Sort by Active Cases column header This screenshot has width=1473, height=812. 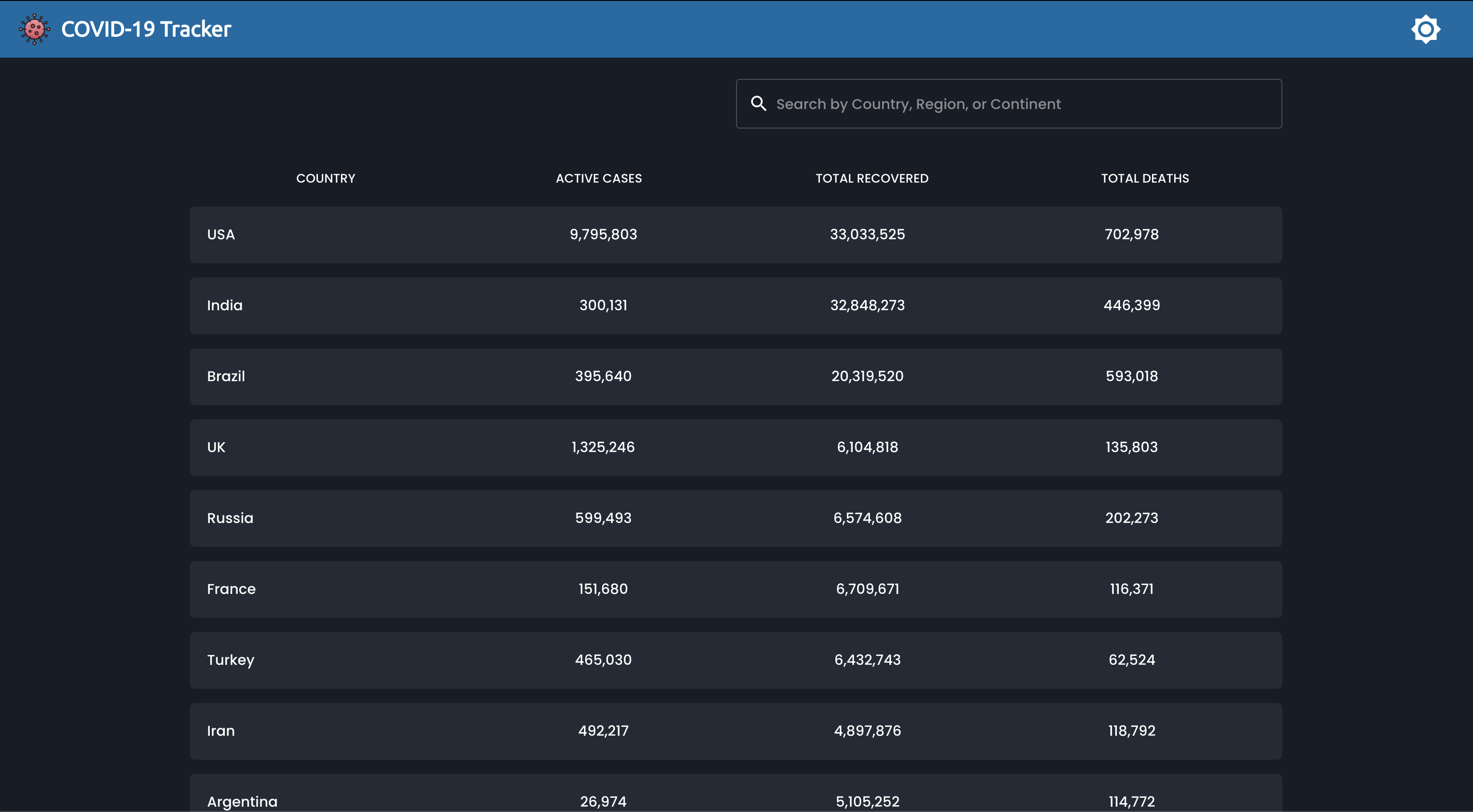(598, 178)
